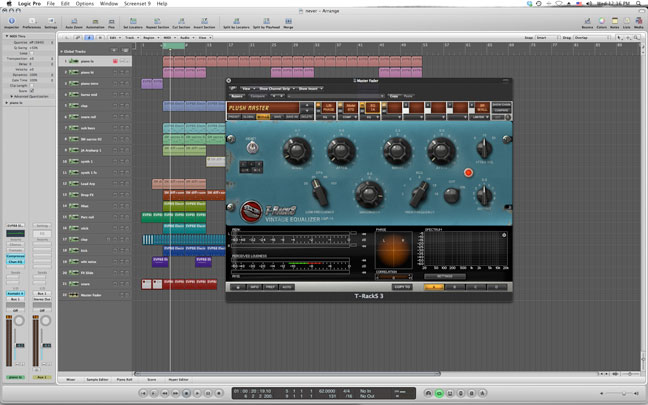The width and height of the screenshot is (648, 405).
Task: Click the Set Locators toolbar icon
Action: pos(133,21)
